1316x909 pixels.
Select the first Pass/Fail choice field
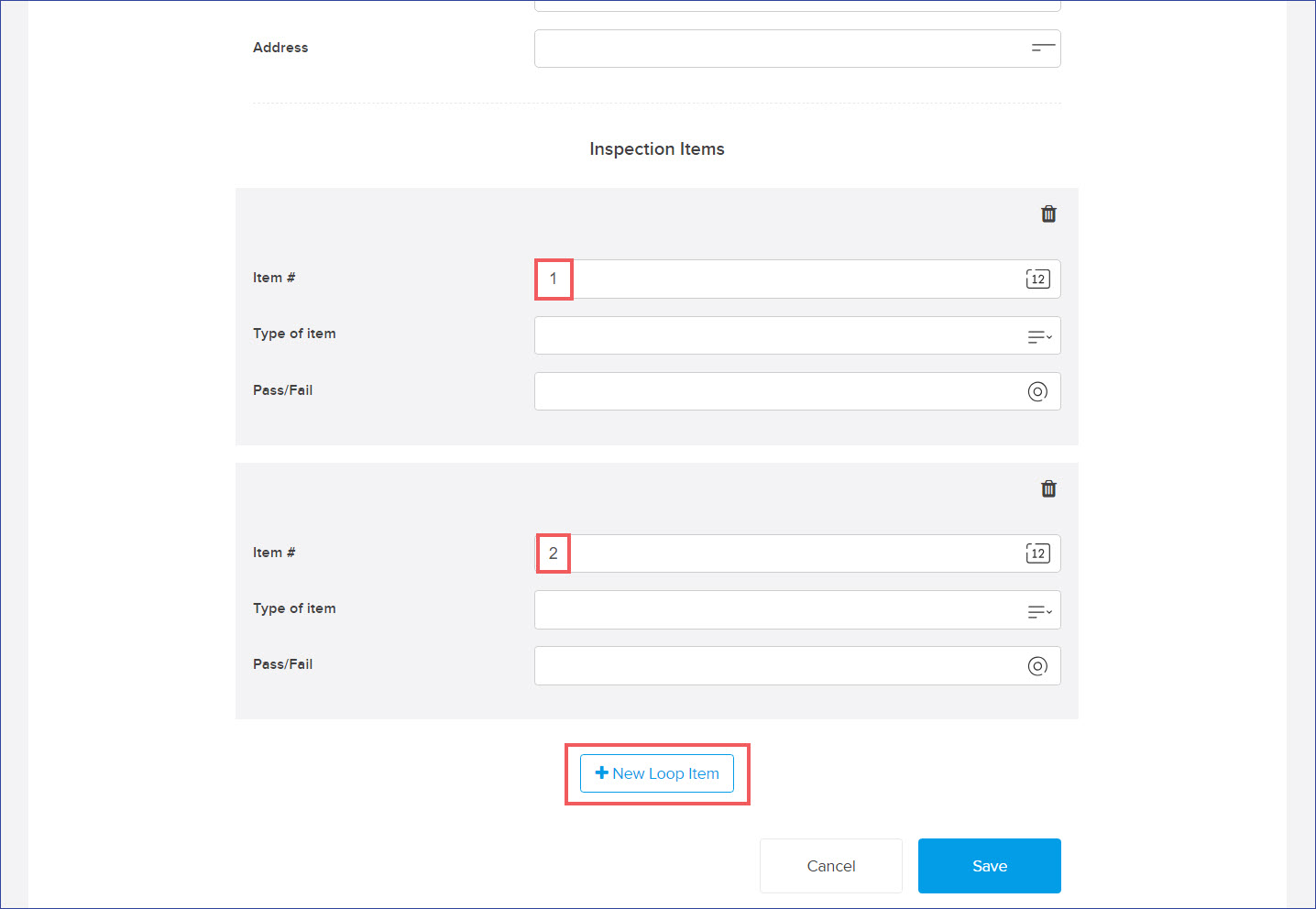point(779,391)
